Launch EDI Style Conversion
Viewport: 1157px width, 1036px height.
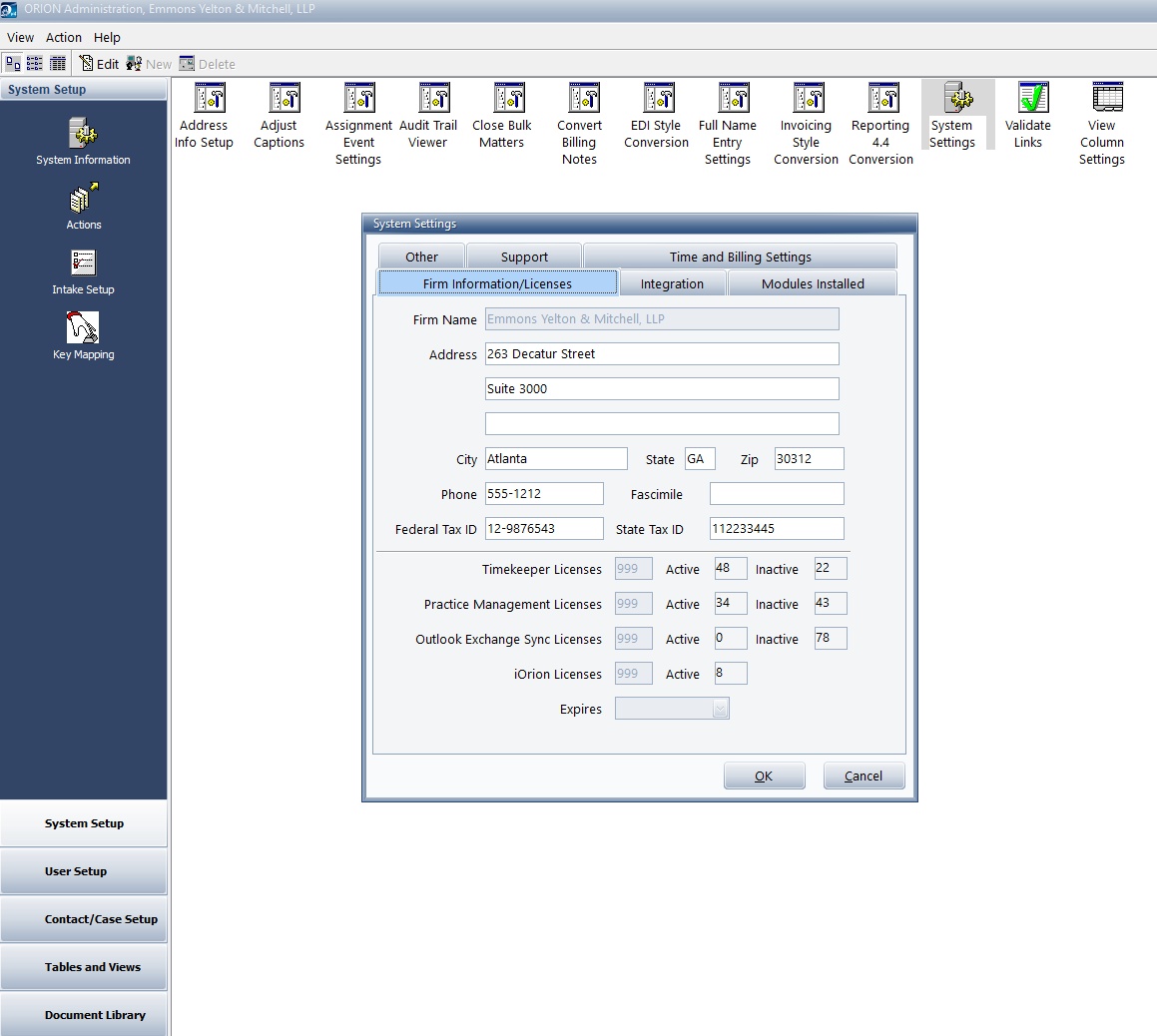coord(656,116)
